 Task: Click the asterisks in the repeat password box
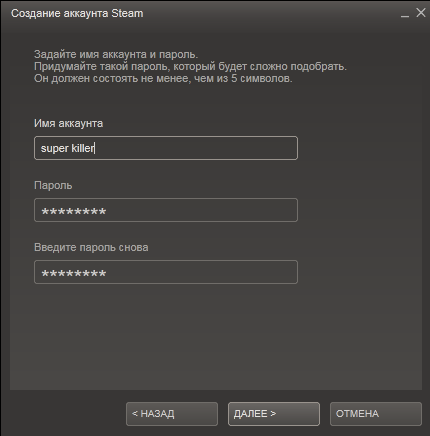point(74,274)
